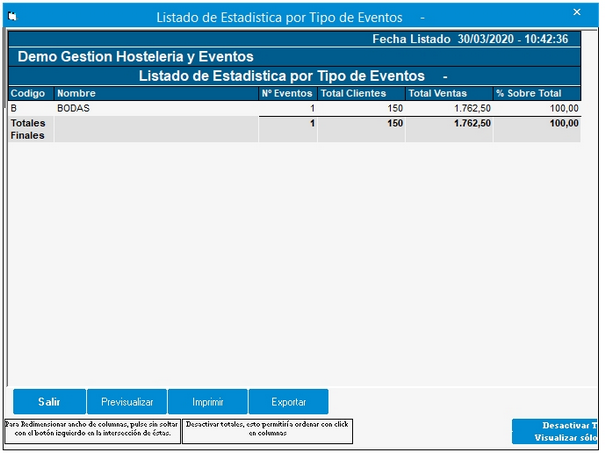Click the Redimensionar ancho de columnas hint box
Viewport: 606px width, 453px height.
coord(92,431)
